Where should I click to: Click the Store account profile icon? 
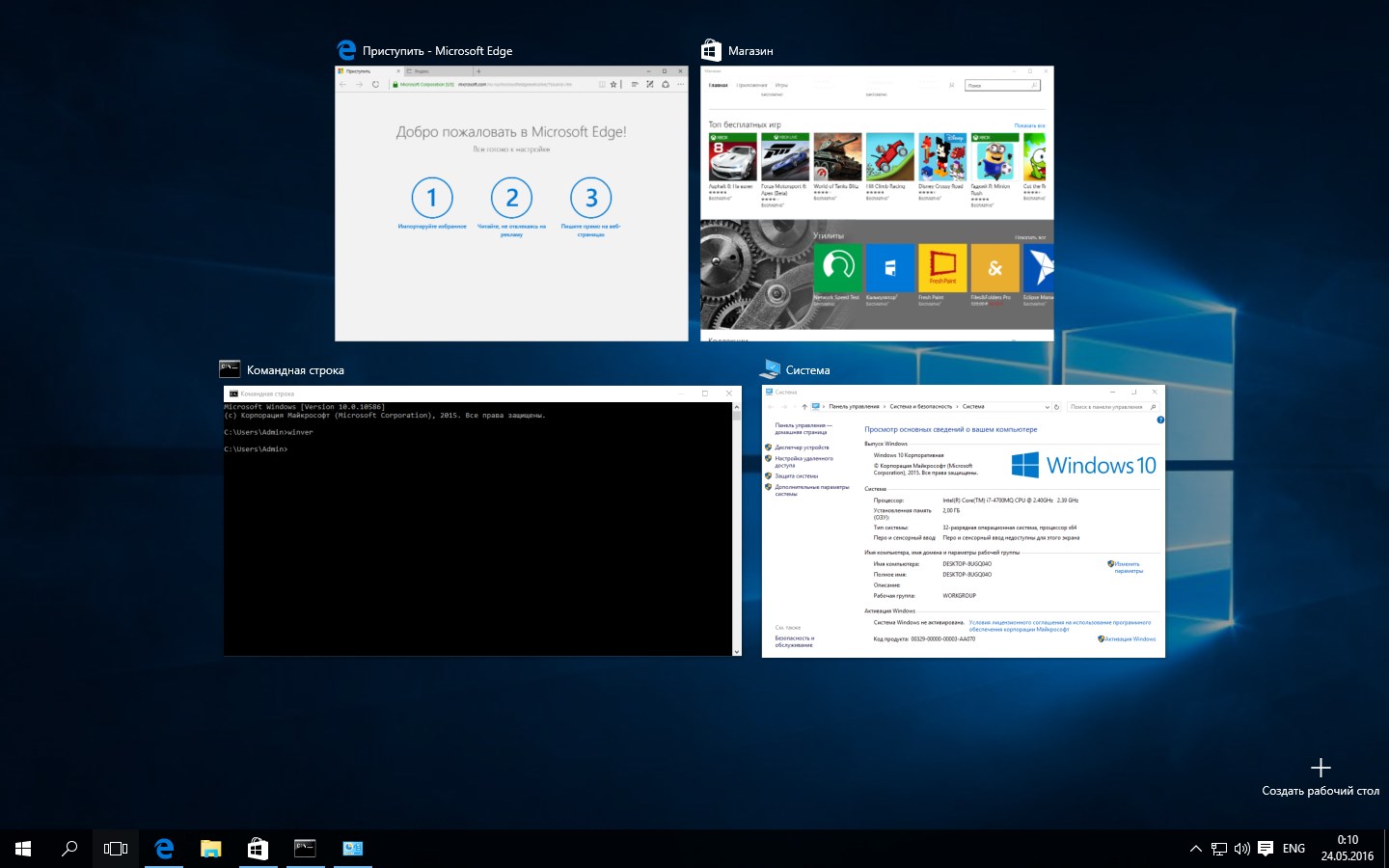[x=952, y=85]
